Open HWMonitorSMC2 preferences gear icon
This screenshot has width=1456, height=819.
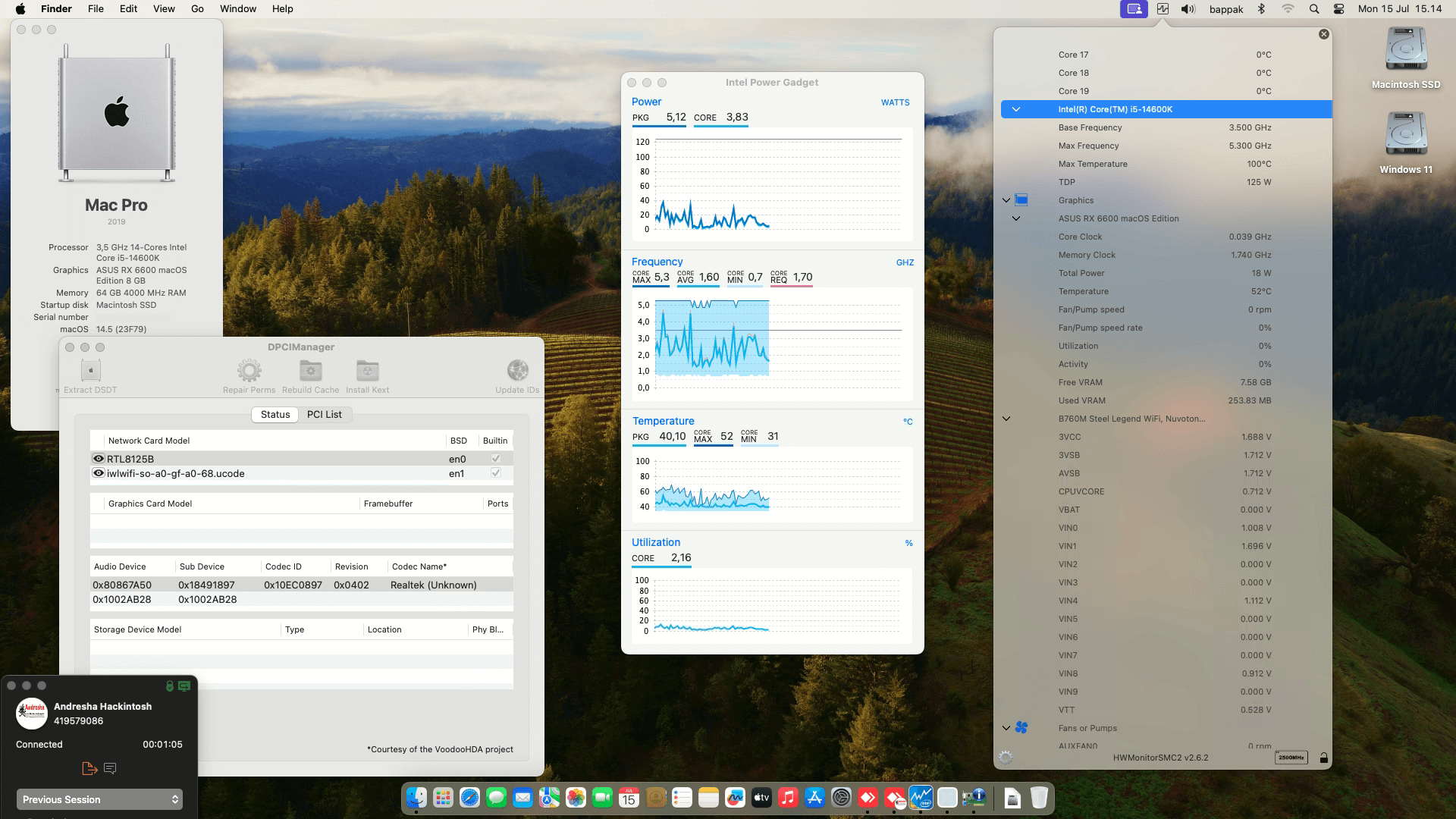point(1006,758)
